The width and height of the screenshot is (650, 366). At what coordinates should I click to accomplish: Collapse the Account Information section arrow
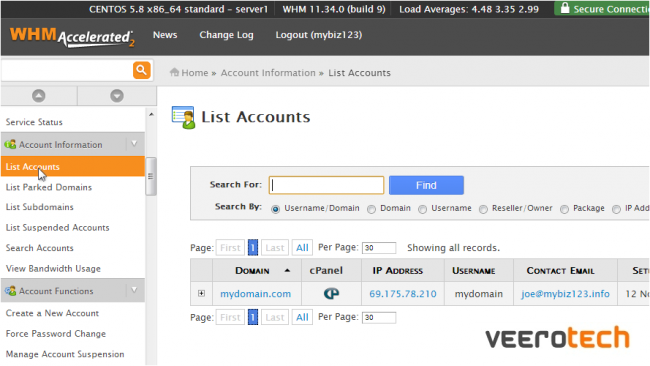point(134,144)
